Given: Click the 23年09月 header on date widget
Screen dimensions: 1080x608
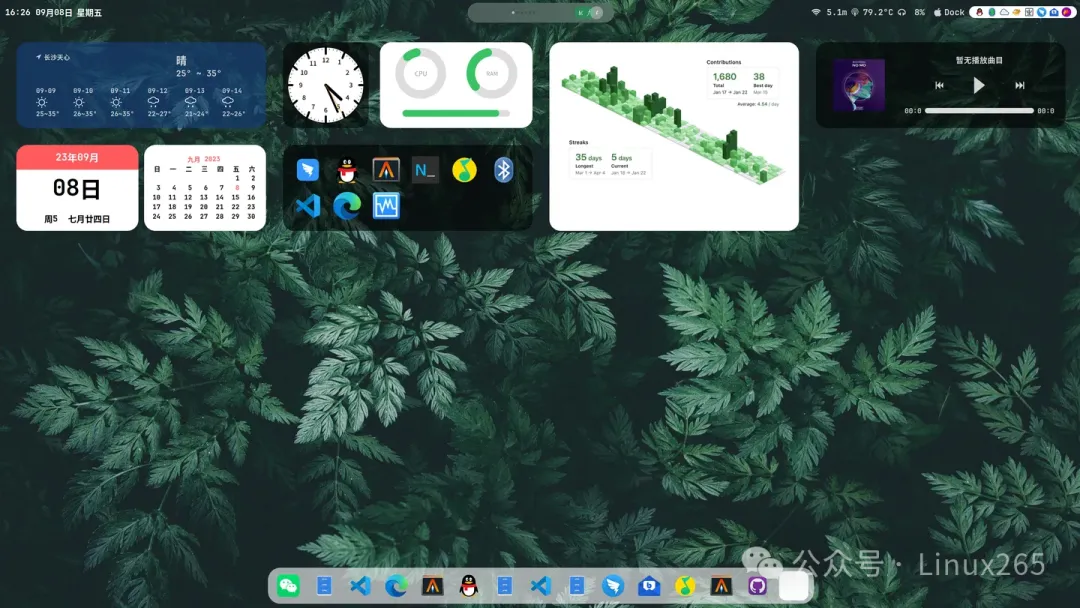Looking at the screenshot, I should click(77, 157).
